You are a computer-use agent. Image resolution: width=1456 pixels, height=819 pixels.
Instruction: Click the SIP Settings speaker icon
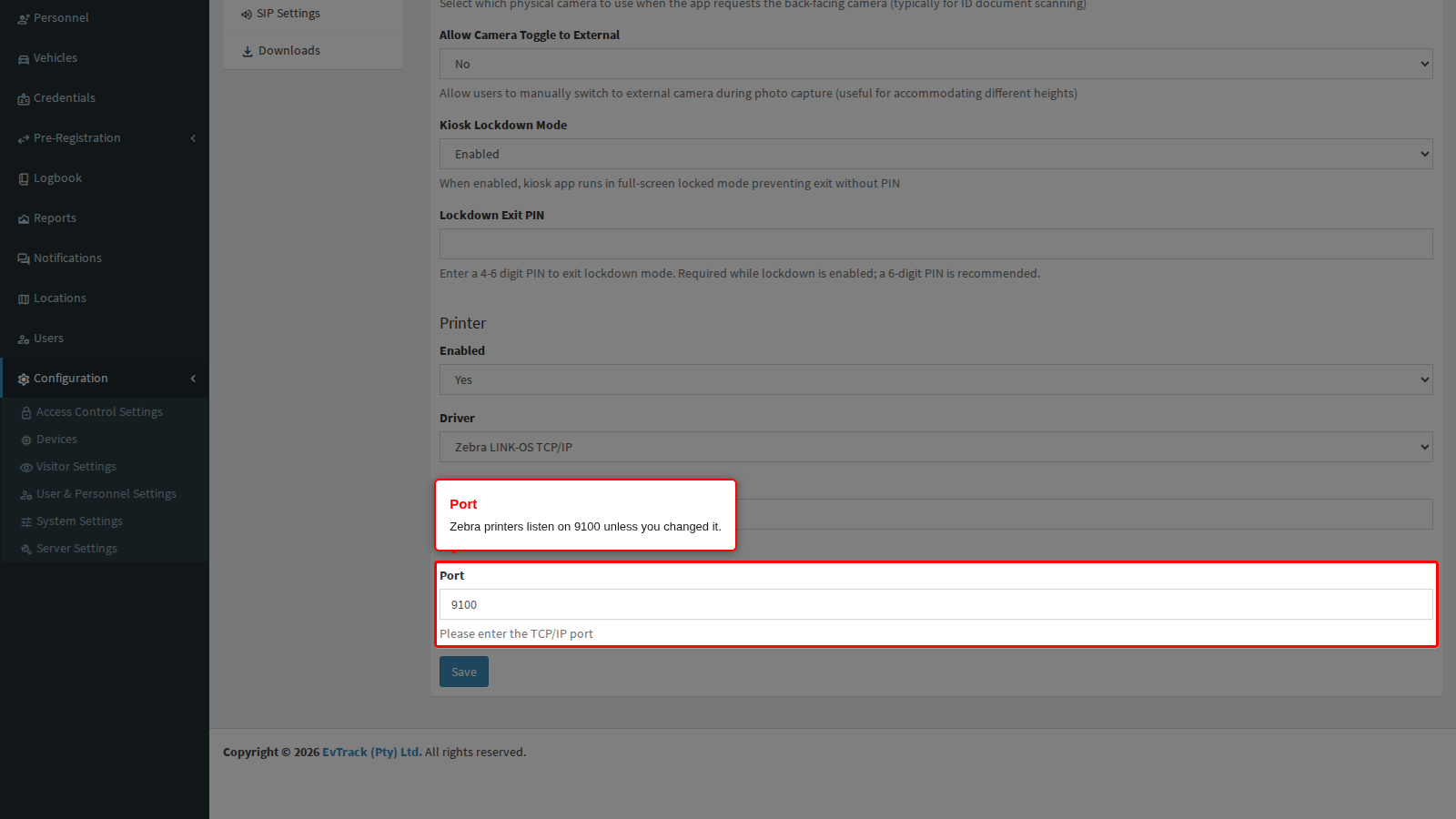(x=247, y=15)
